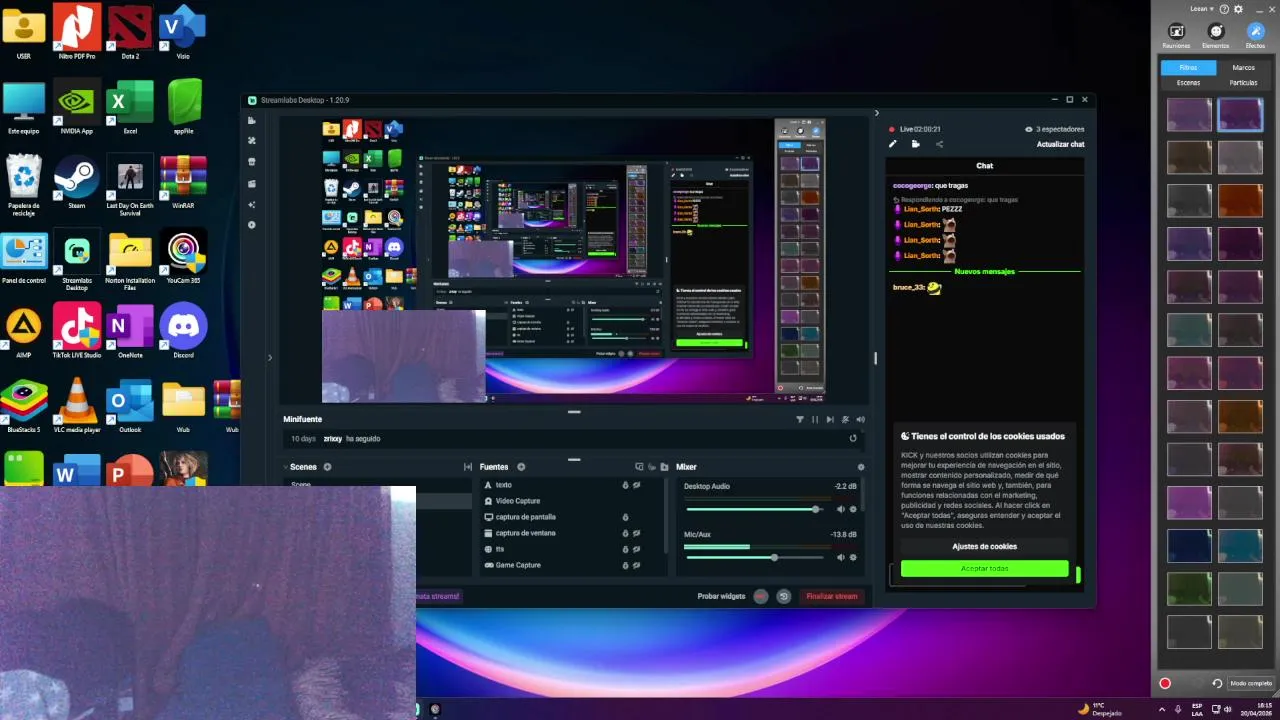Add a new source in Fuentes
Viewport: 1280px width, 720px height.
tap(521, 467)
